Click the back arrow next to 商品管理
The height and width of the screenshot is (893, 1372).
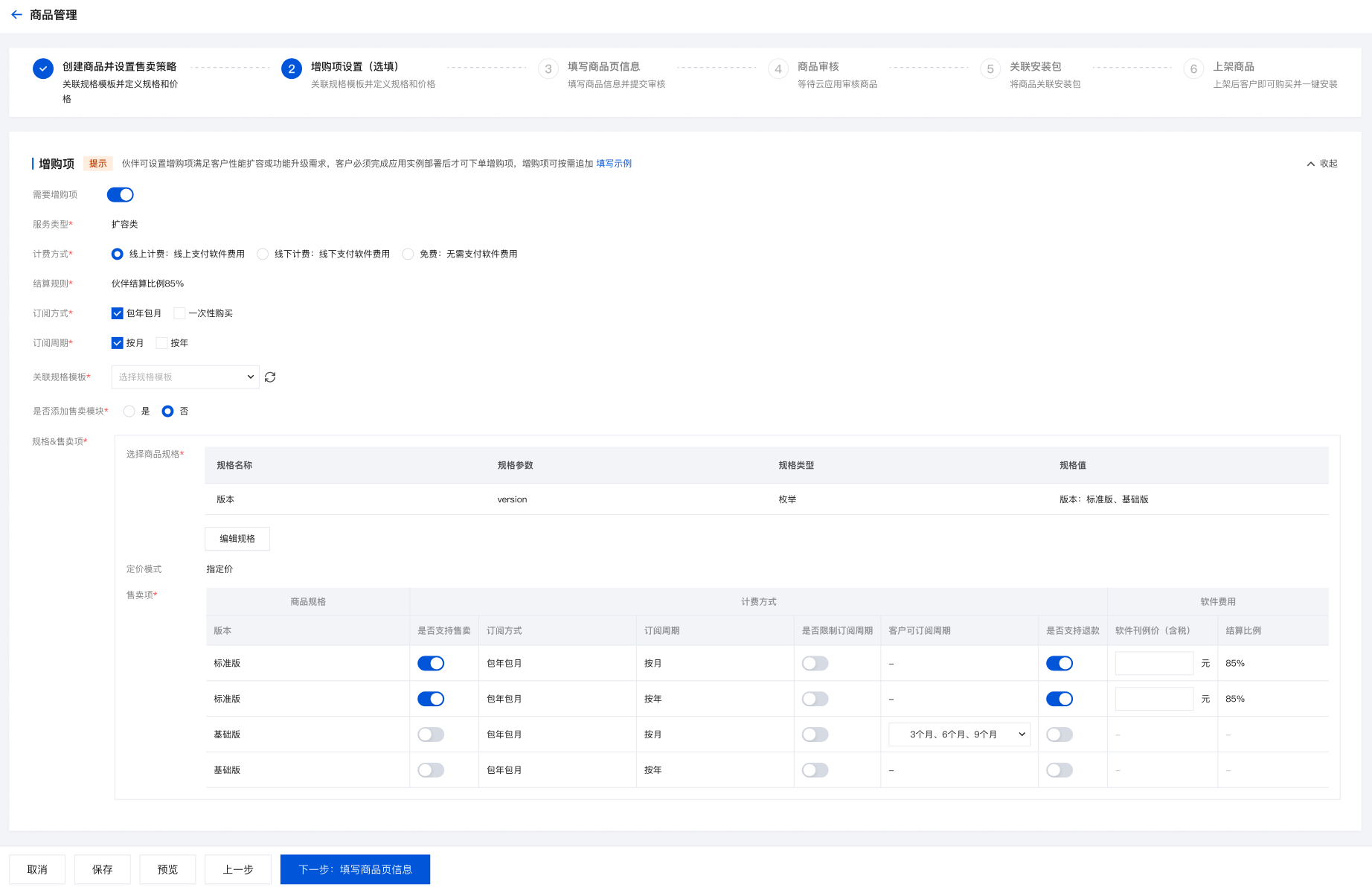(x=16, y=15)
